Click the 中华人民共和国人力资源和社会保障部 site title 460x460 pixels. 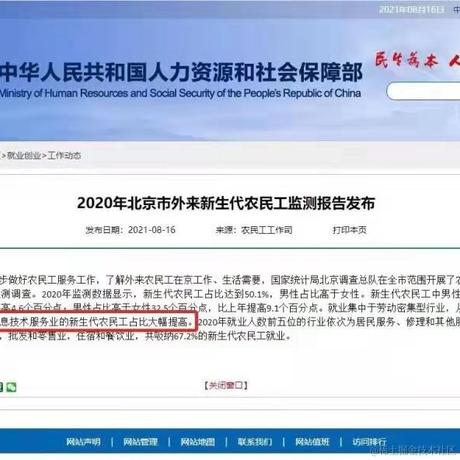[x=181, y=72]
